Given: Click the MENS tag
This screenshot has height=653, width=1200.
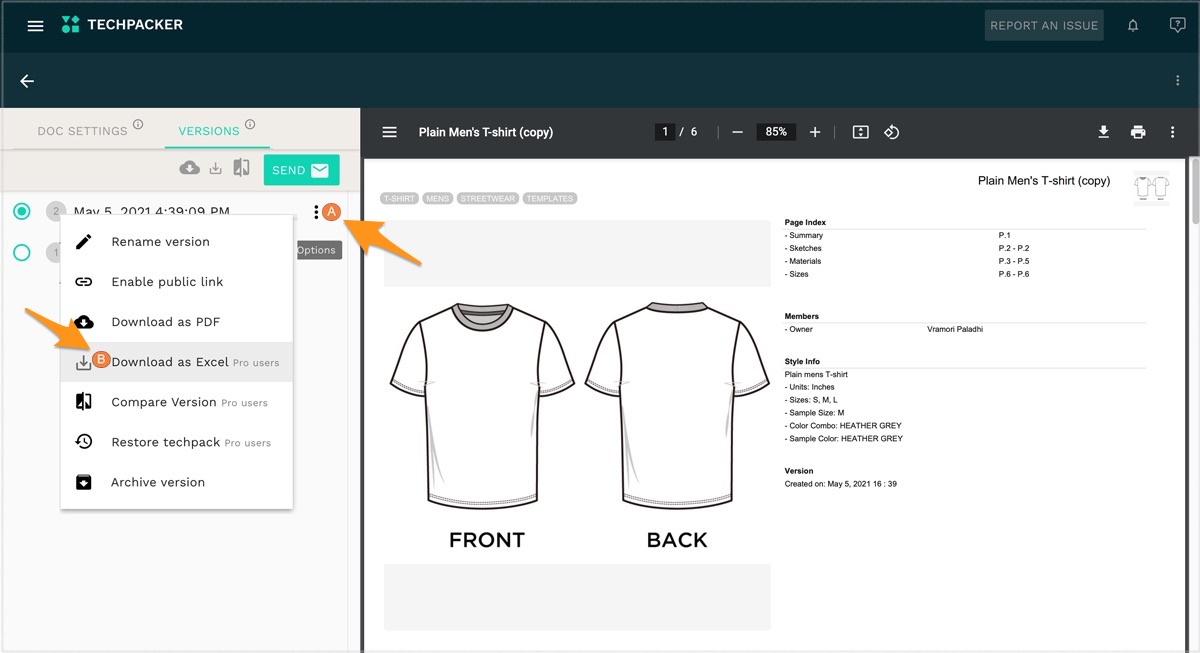Looking at the screenshot, I should tap(438, 198).
